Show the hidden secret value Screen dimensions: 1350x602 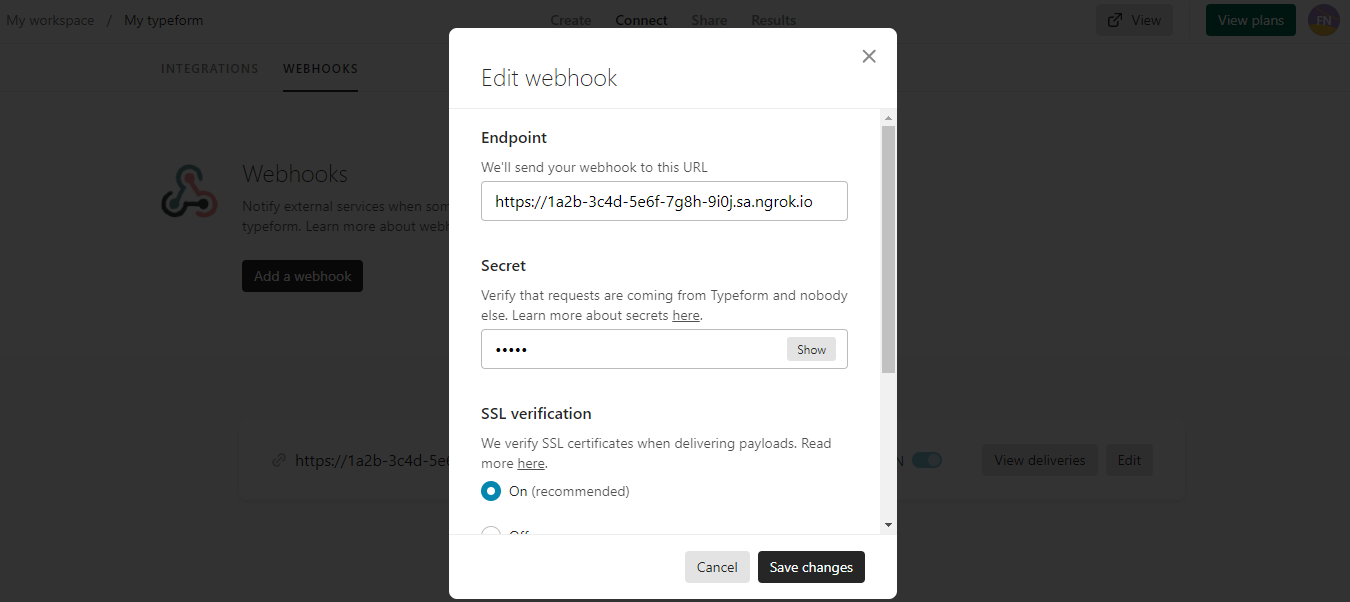(811, 349)
